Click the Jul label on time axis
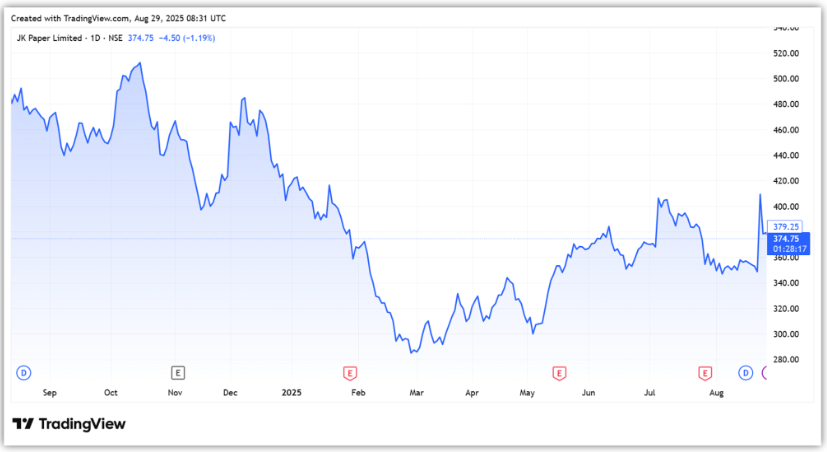This screenshot has width=827, height=452. click(650, 394)
